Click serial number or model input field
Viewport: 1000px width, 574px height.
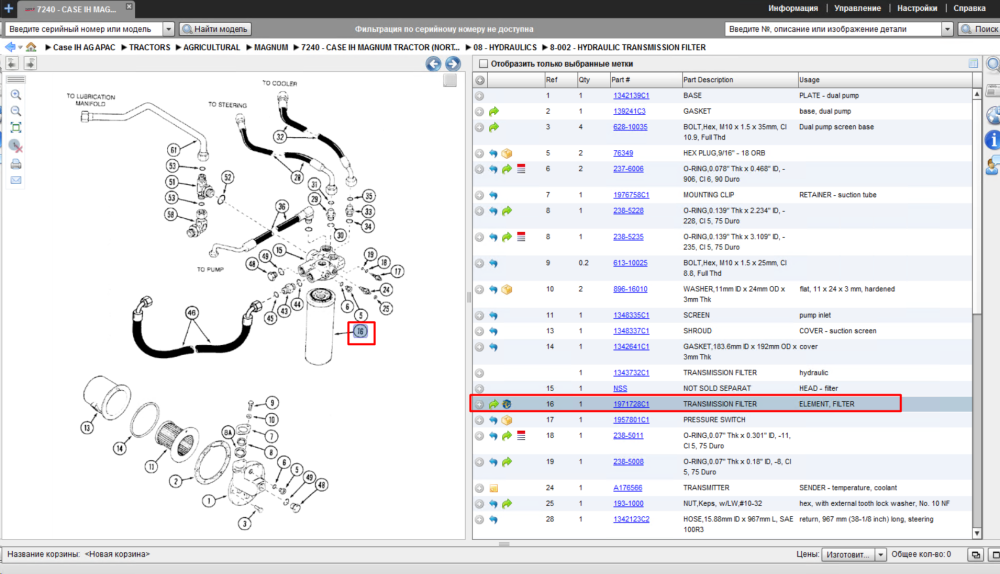84,29
